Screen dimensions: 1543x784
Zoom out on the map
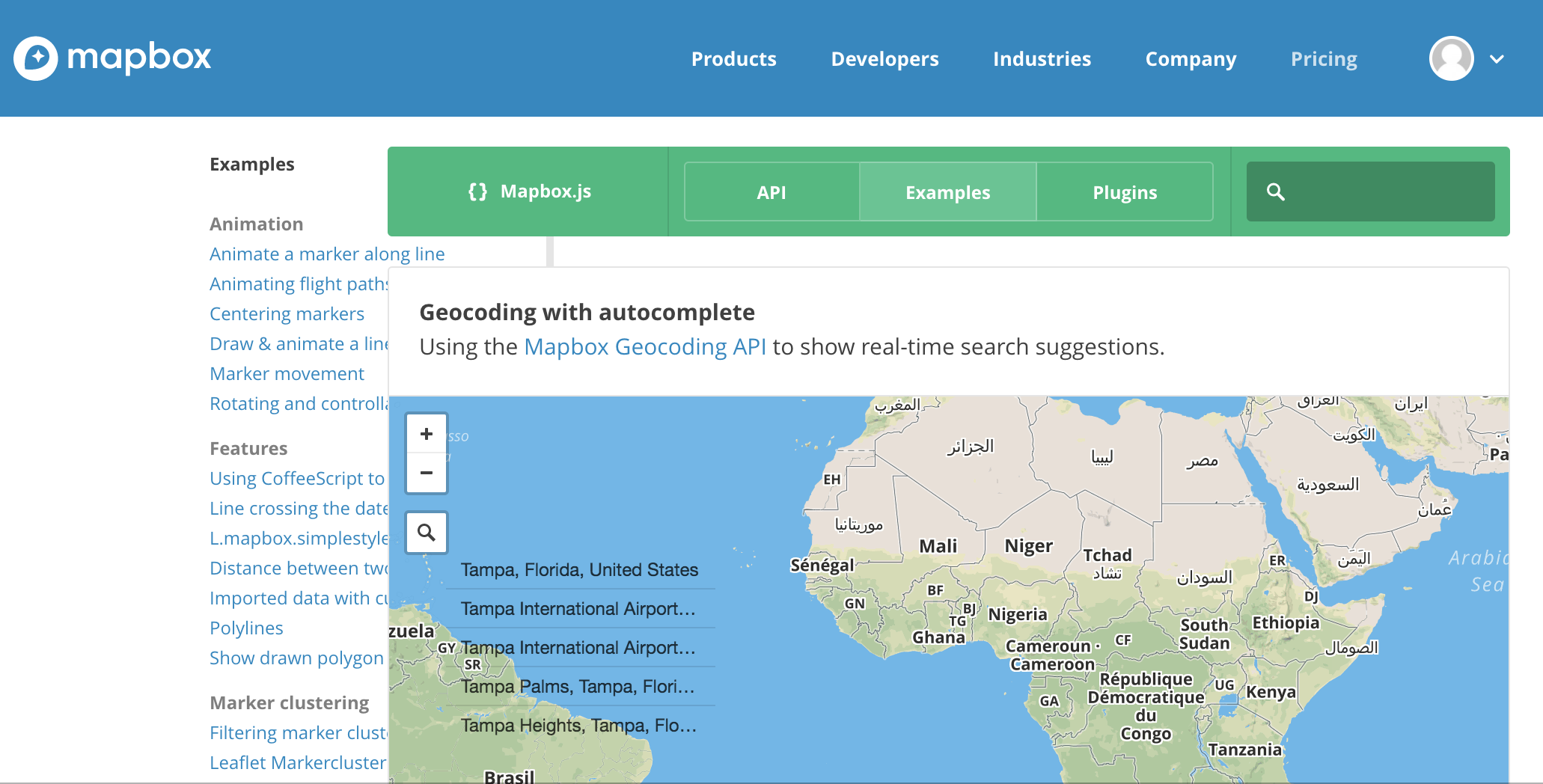coord(426,473)
